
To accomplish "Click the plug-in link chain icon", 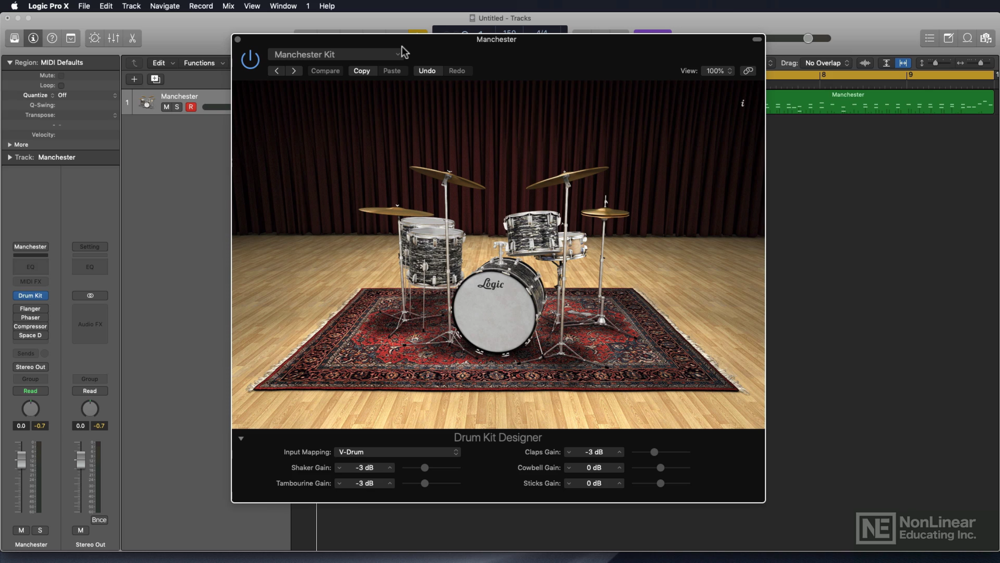I will click(748, 71).
